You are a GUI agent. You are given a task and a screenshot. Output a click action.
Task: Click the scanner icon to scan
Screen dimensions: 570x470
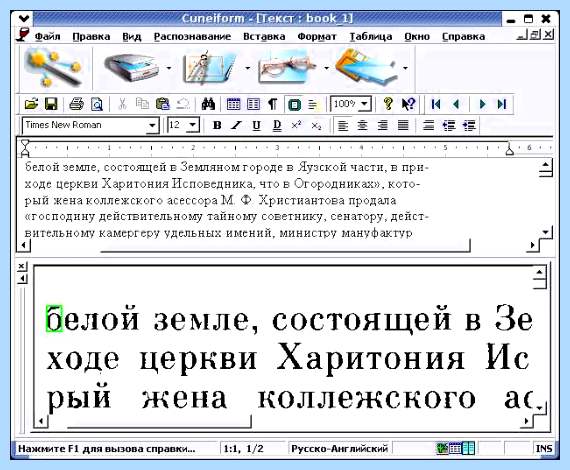point(132,68)
